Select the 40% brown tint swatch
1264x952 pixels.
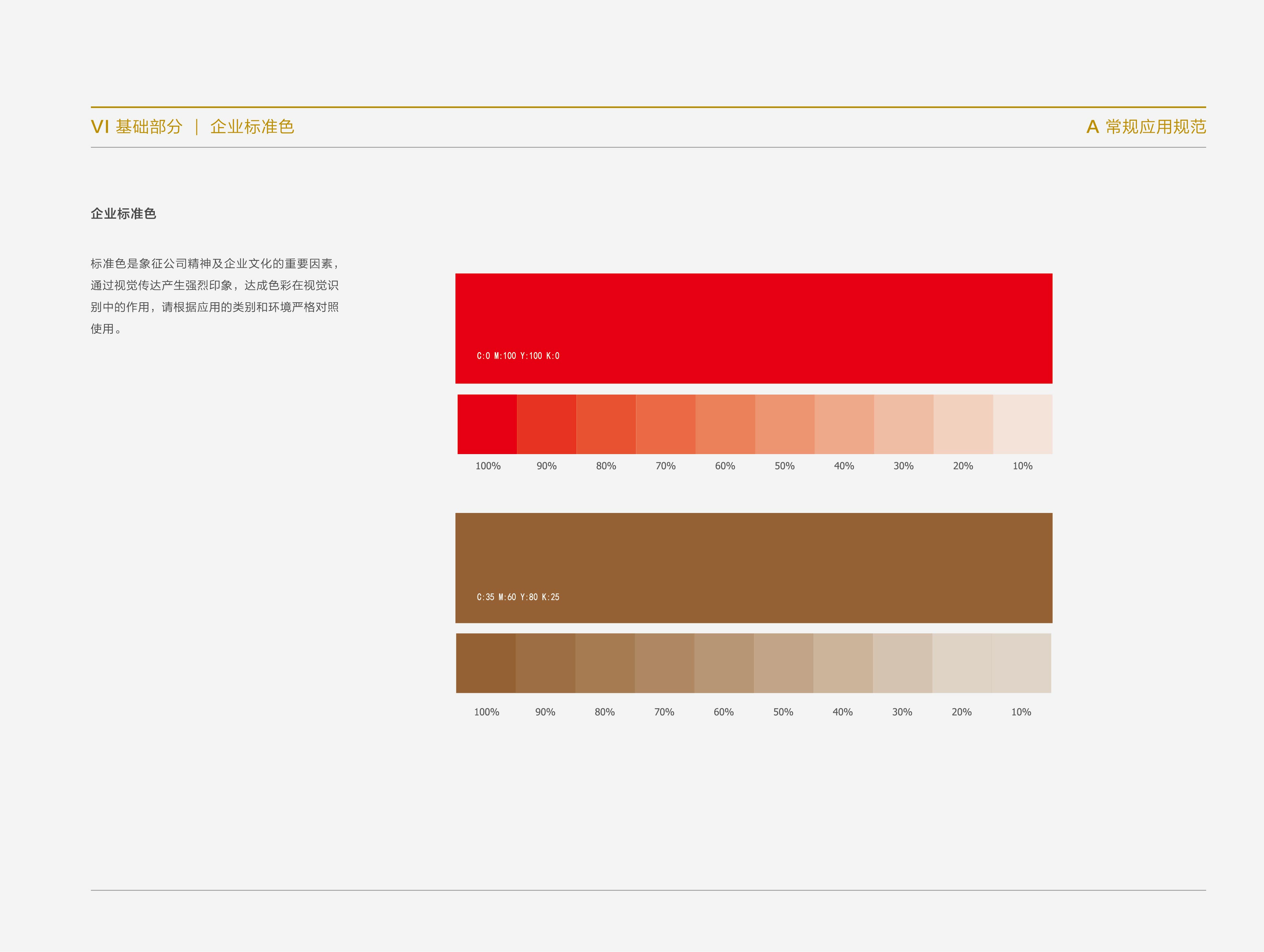point(842,663)
